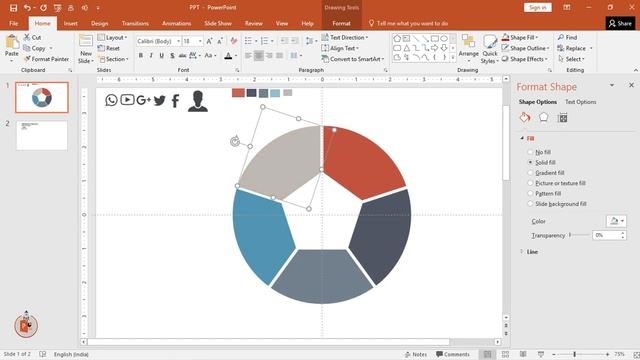Open the Text Direction dropdown
This screenshot has height=360, width=640.
(345, 38)
